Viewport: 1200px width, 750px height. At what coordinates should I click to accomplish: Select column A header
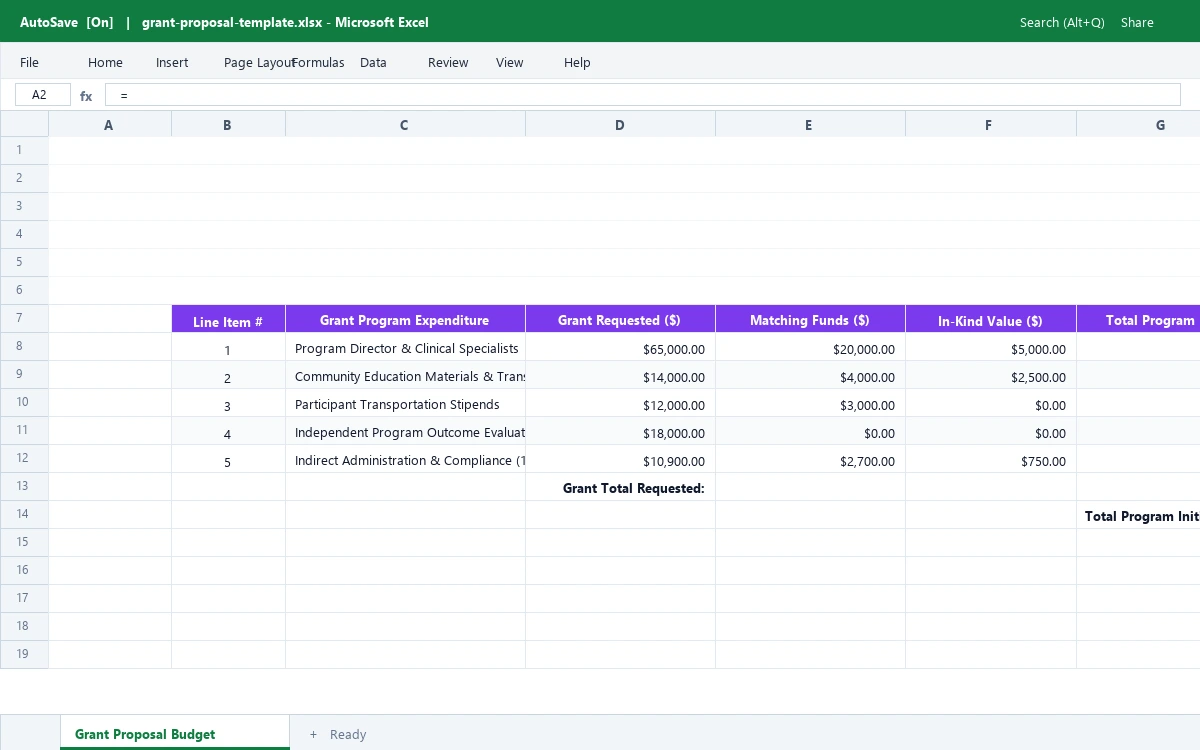point(110,125)
